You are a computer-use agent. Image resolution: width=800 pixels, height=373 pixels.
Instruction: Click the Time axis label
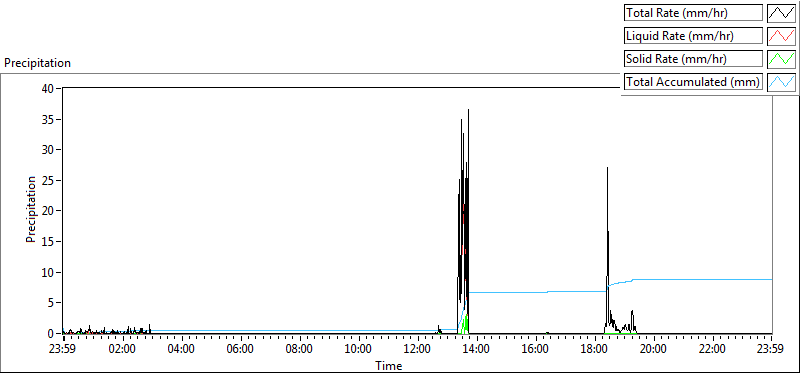(389, 366)
